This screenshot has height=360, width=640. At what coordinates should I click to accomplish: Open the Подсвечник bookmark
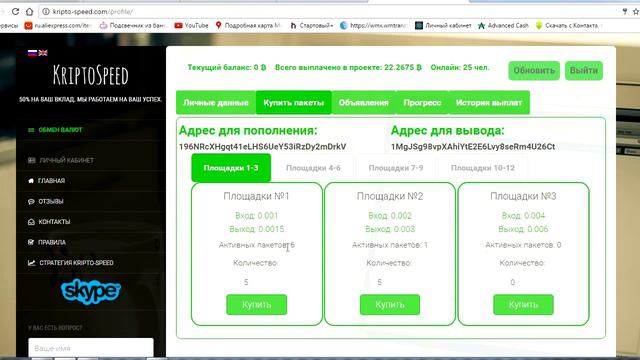[x=133, y=25]
